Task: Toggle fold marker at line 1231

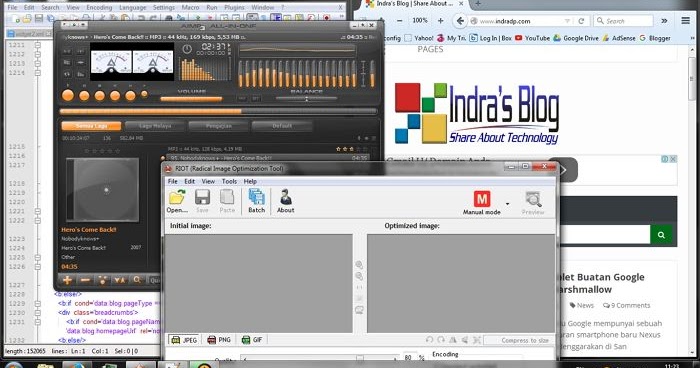Action: [38, 322]
